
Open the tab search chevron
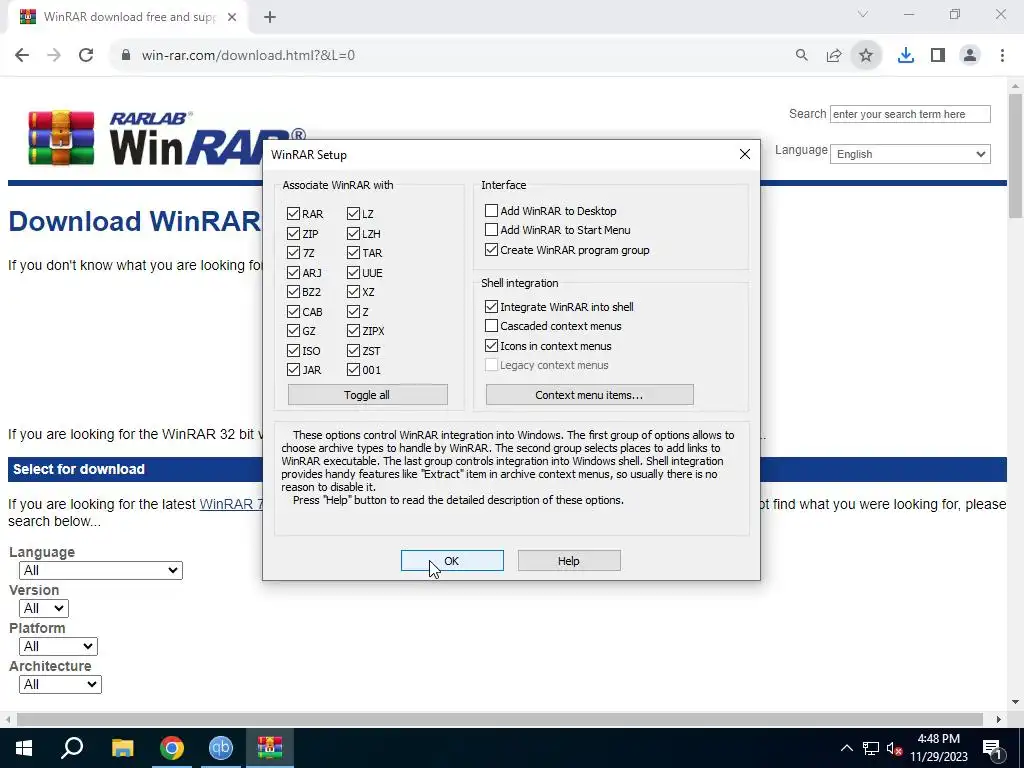click(x=863, y=14)
